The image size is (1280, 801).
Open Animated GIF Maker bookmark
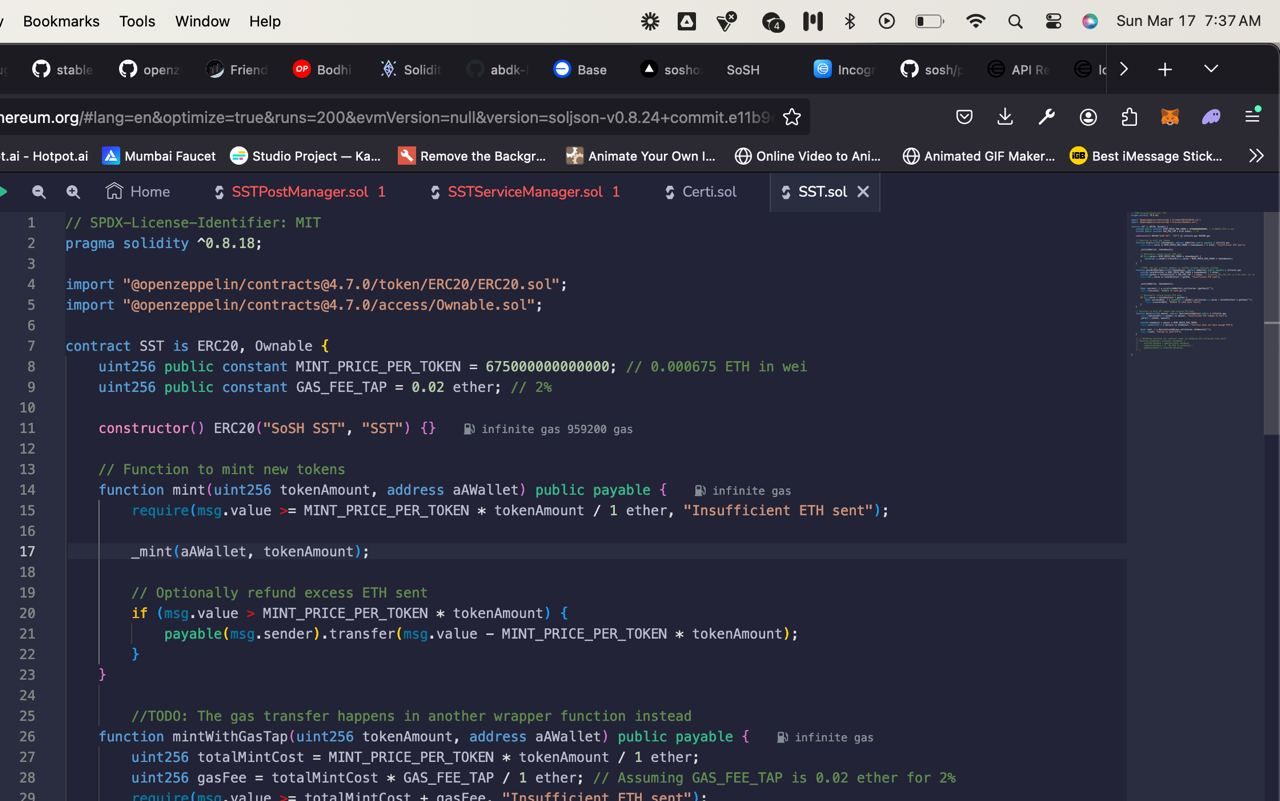pyautogui.click(x=978, y=156)
